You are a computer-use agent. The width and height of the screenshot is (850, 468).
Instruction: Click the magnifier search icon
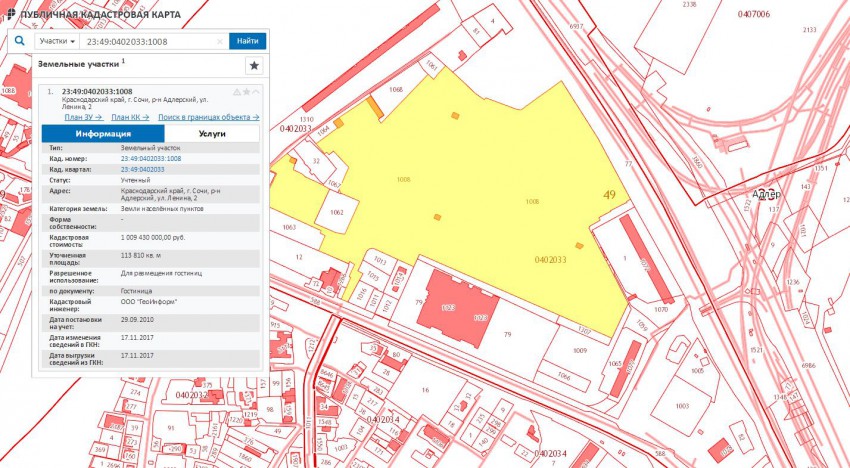[19, 41]
